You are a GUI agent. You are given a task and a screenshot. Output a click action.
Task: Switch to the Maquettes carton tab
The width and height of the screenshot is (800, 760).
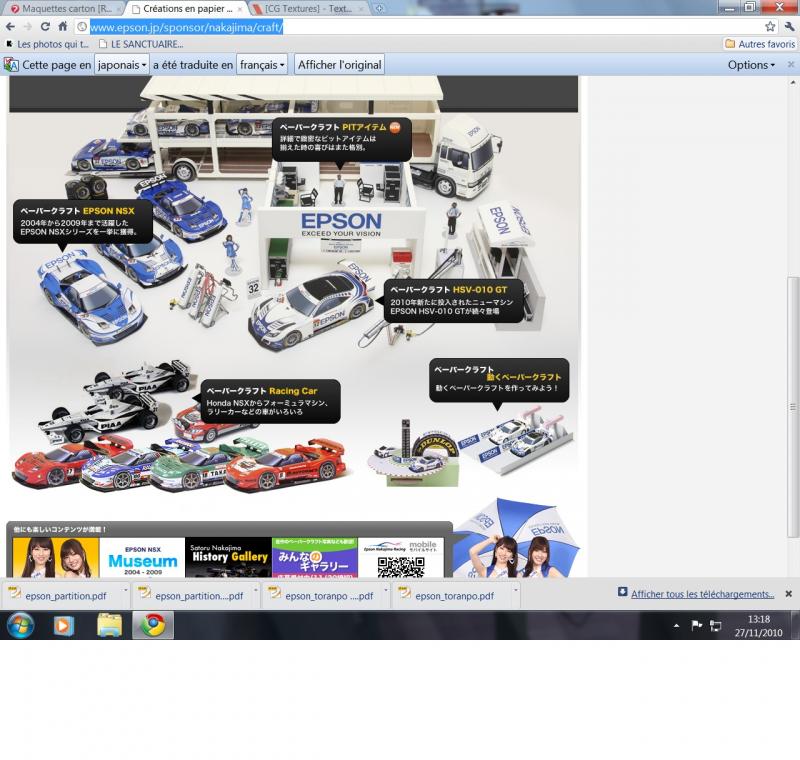[x=60, y=9]
